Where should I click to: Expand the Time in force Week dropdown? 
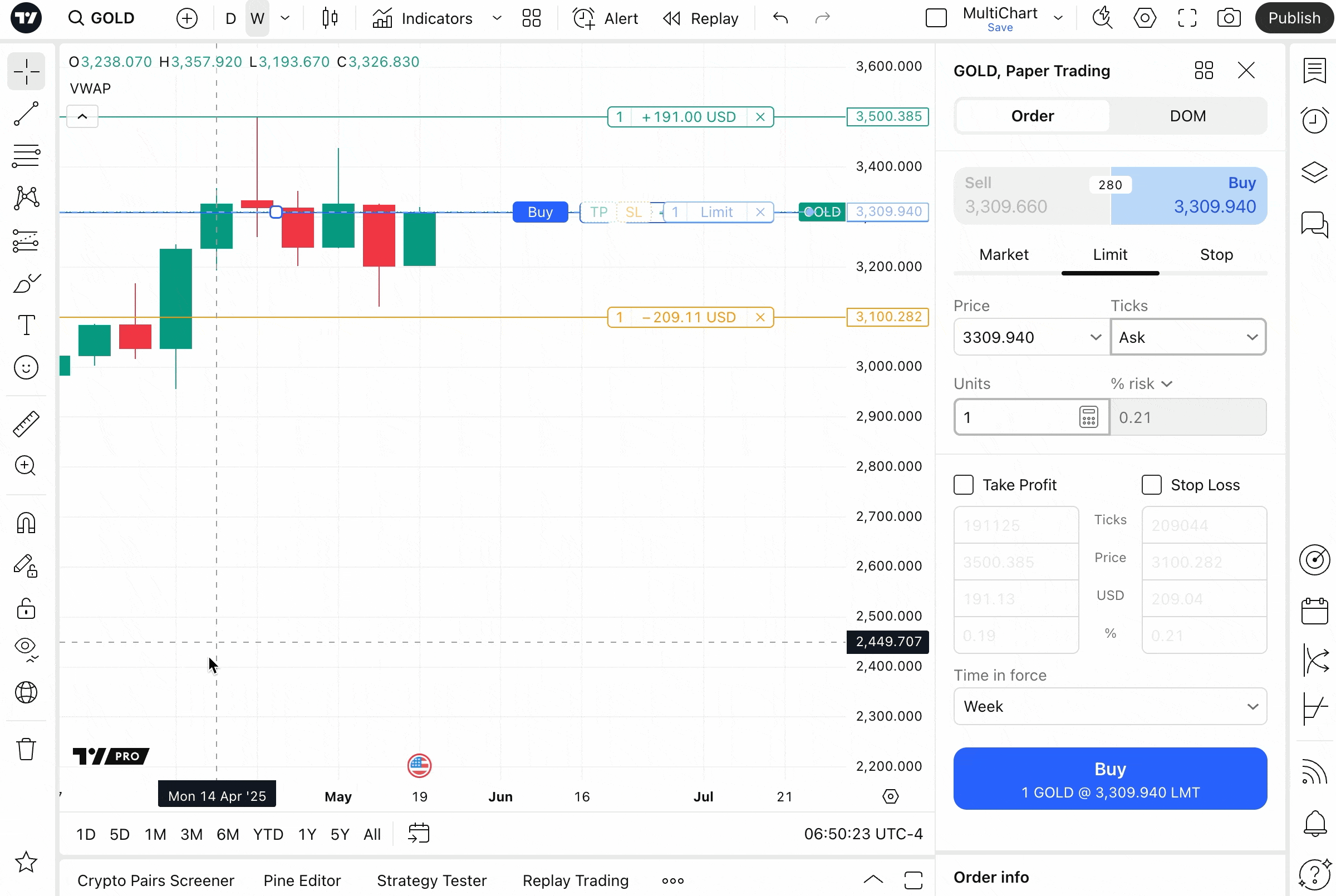[1109, 706]
